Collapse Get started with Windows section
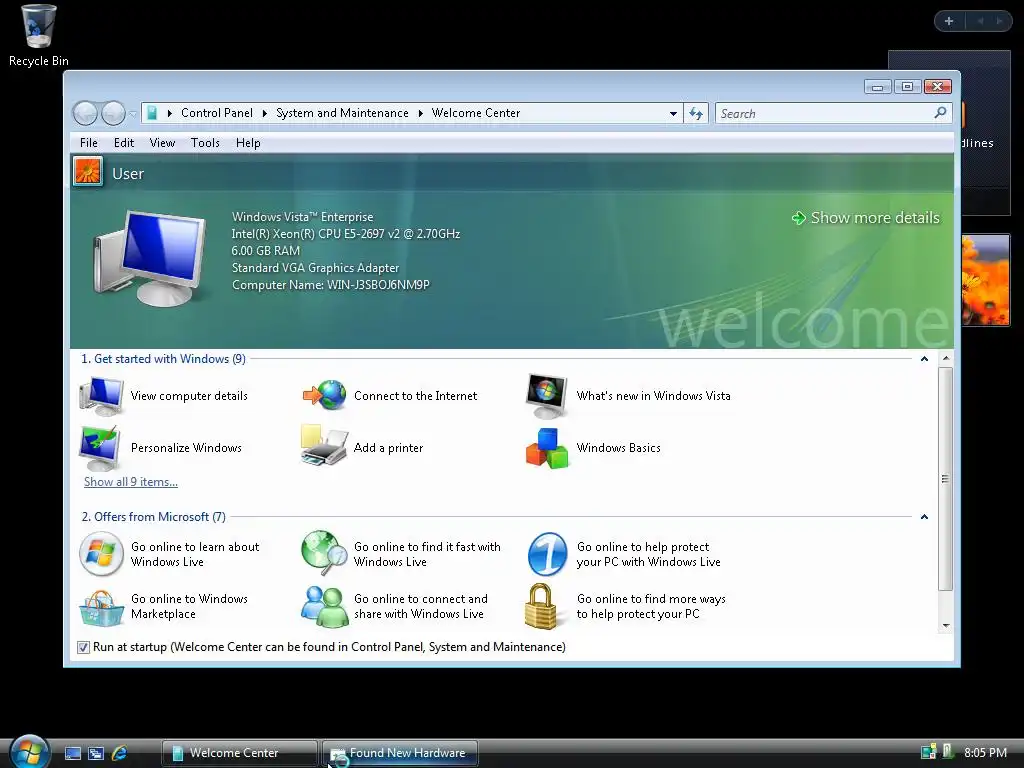 click(x=924, y=359)
